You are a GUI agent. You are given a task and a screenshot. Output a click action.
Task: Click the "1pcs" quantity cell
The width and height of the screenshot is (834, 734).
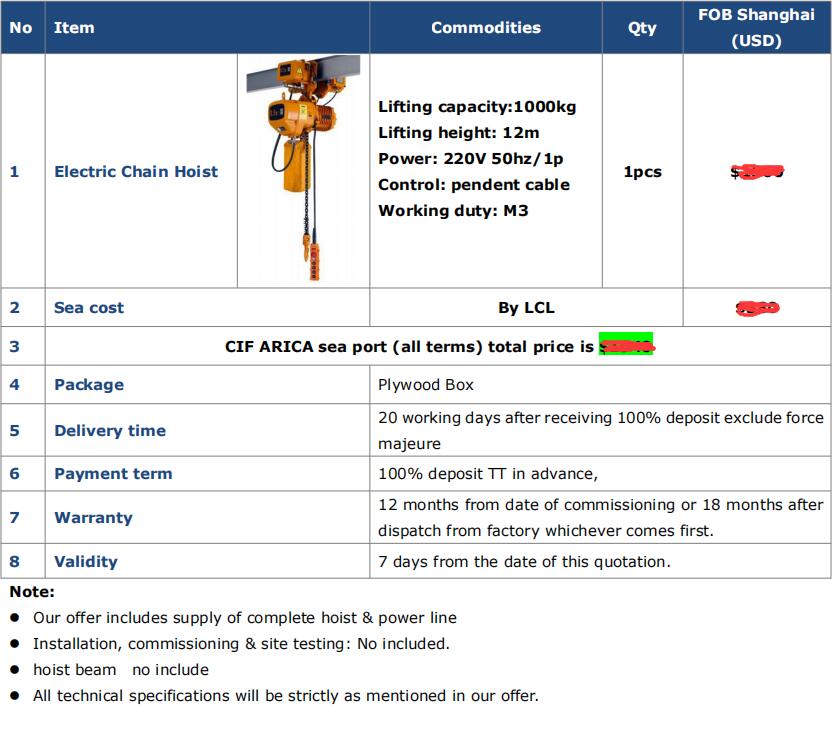[x=642, y=172]
